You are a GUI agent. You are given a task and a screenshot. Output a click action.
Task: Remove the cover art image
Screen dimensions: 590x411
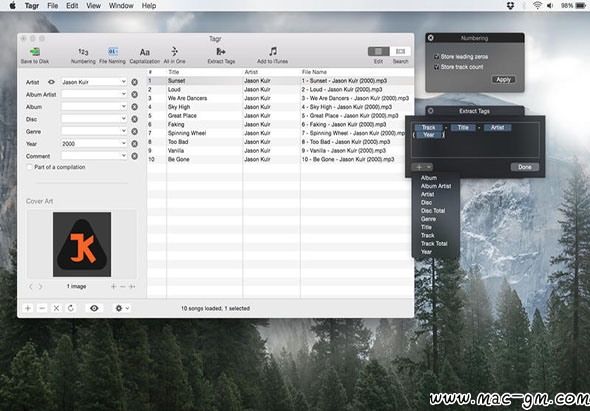(123, 287)
